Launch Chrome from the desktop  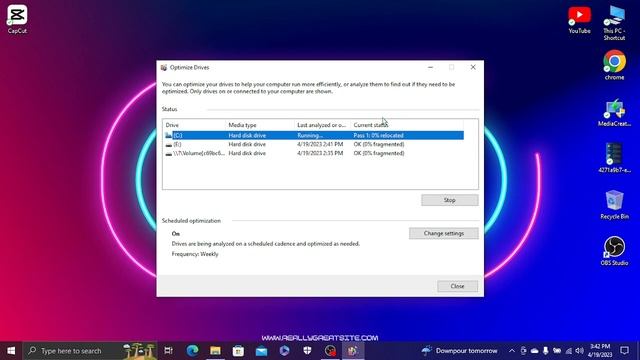tap(614, 65)
